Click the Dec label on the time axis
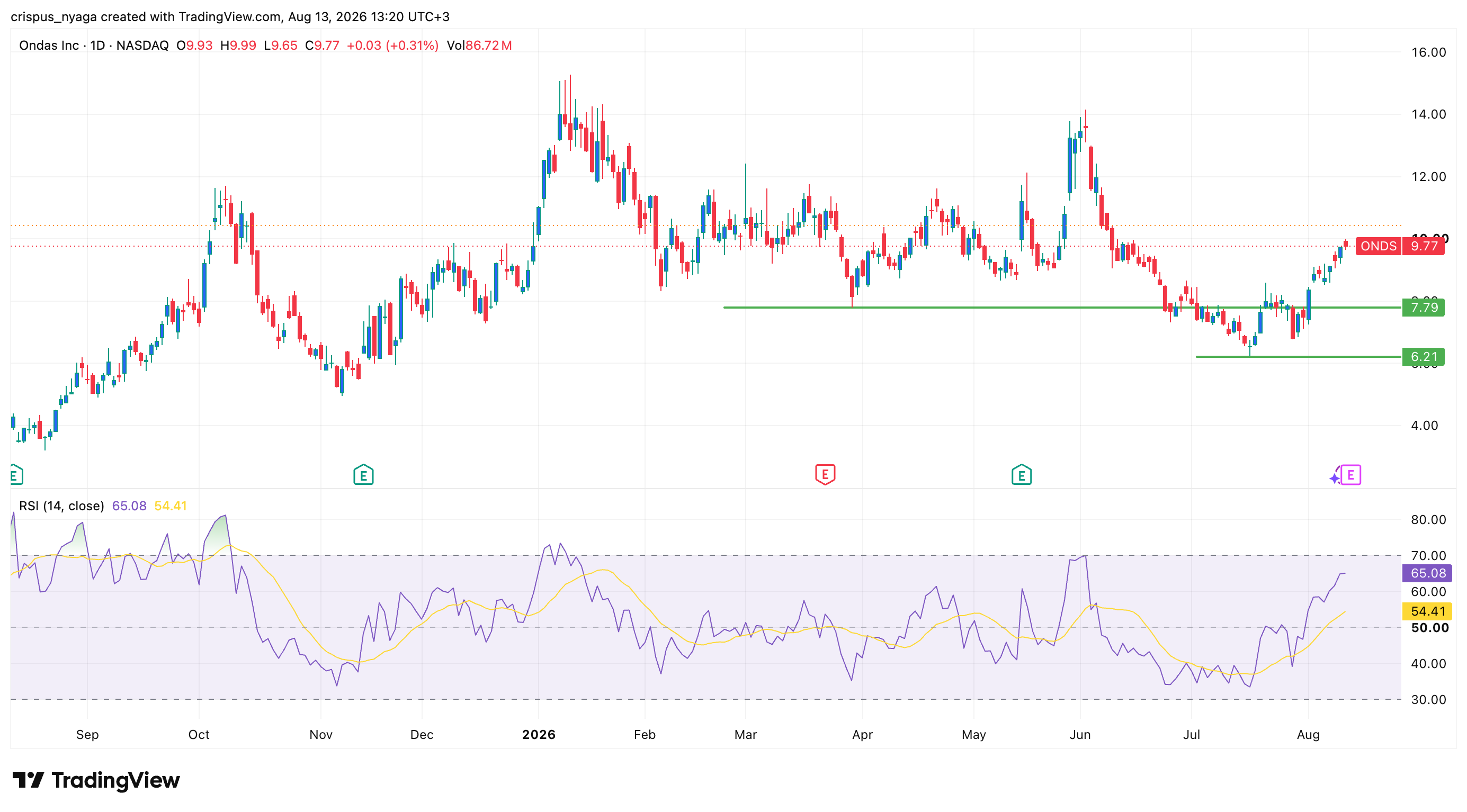The width and height of the screenshot is (1467, 812). tap(422, 735)
